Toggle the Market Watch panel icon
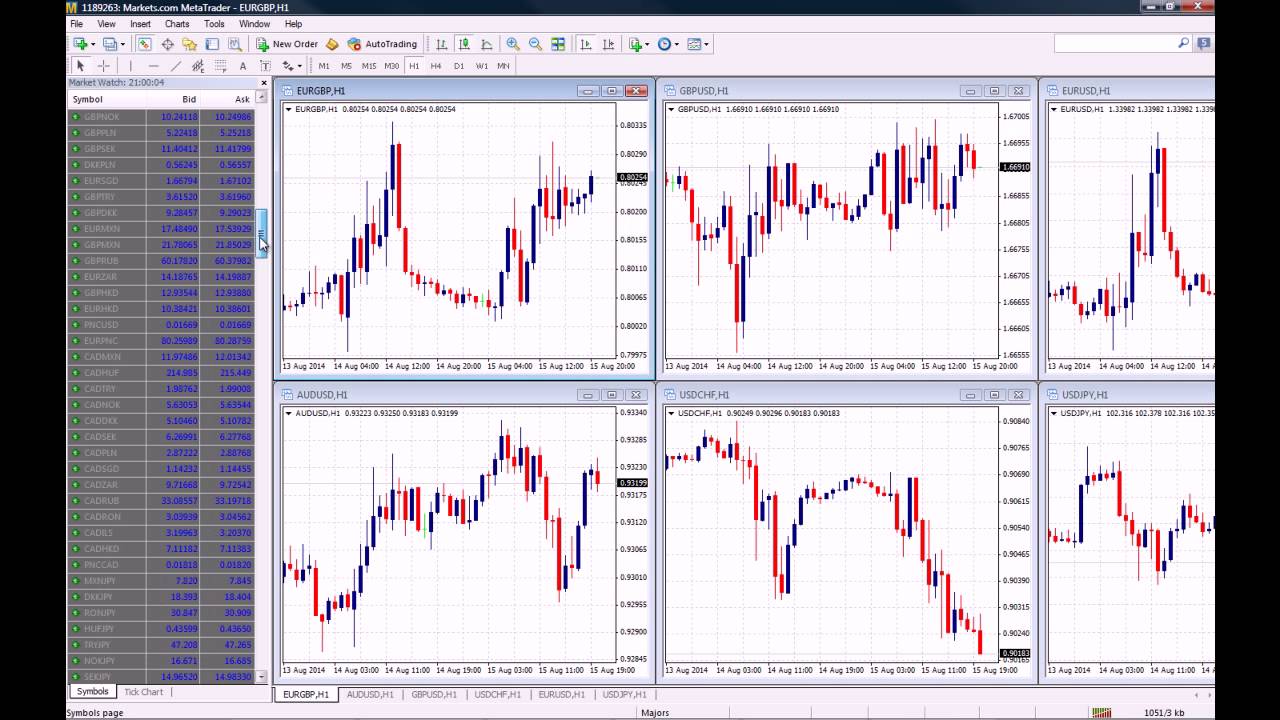This screenshot has height=720, width=1280. [x=144, y=44]
